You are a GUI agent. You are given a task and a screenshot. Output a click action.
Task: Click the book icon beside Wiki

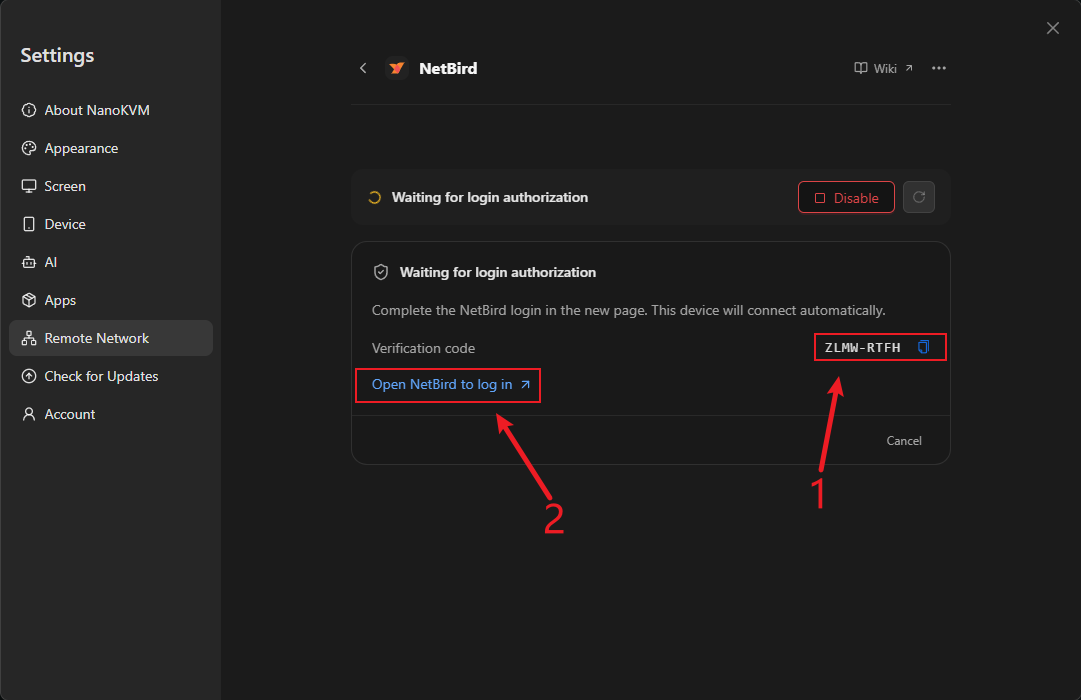pos(860,68)
